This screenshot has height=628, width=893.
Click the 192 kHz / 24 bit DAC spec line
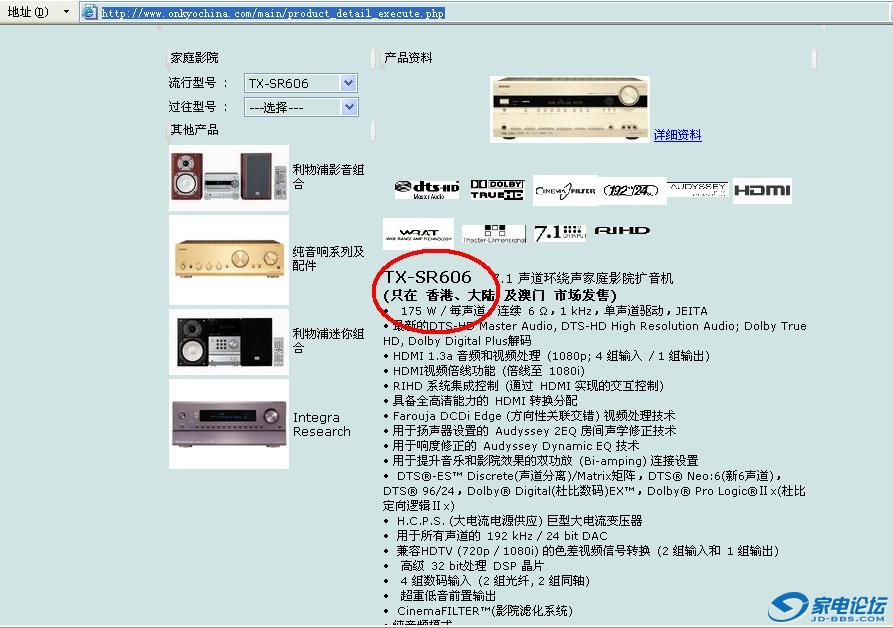click(x=495, y=536)
